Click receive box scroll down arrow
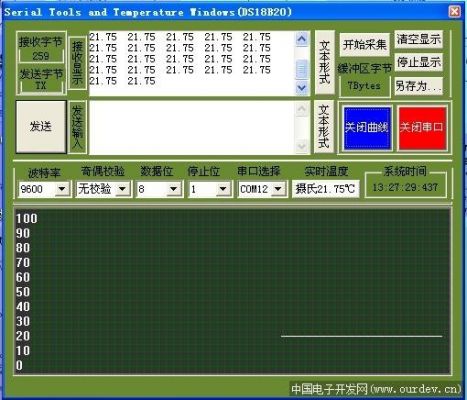This screenshot has height=400, width=467. tap(301, 88)
